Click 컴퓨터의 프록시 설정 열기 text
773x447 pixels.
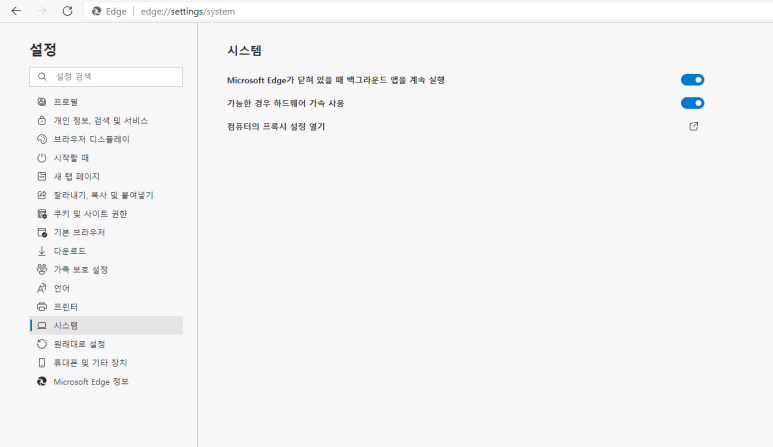click(276, 127)
